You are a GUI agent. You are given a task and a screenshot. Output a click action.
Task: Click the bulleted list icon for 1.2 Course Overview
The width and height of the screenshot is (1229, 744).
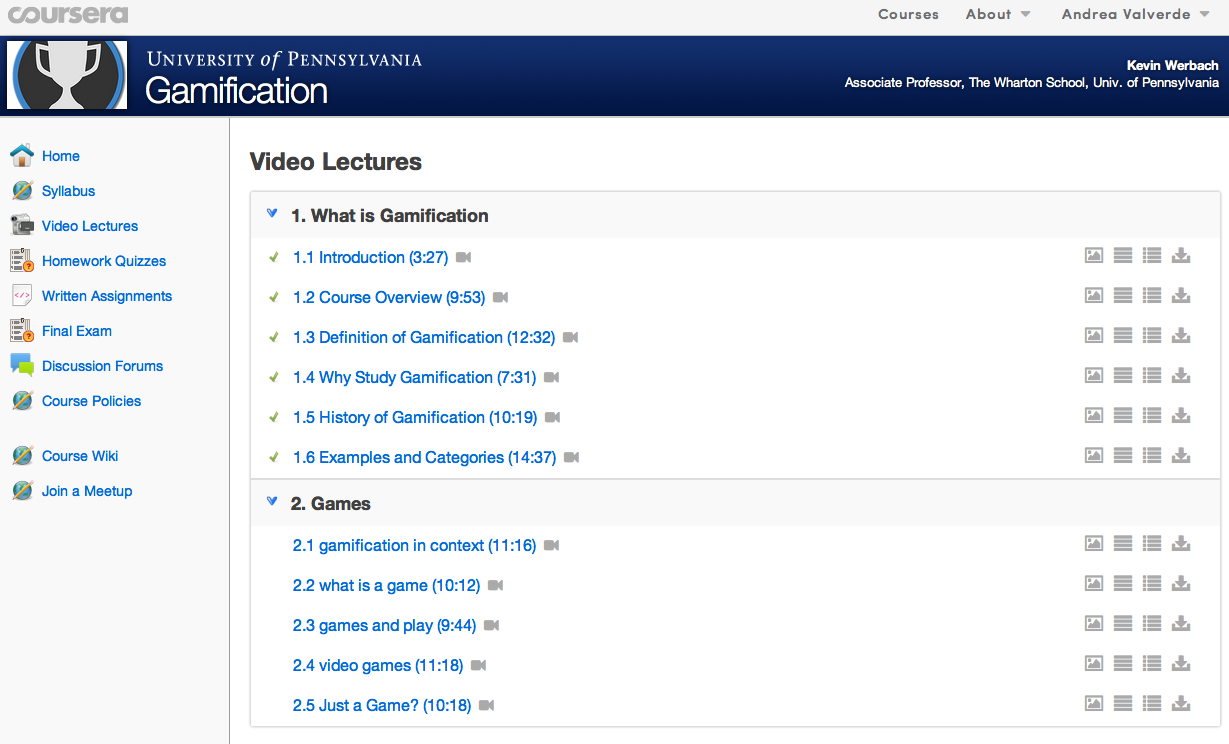[x=1152, y=296]
